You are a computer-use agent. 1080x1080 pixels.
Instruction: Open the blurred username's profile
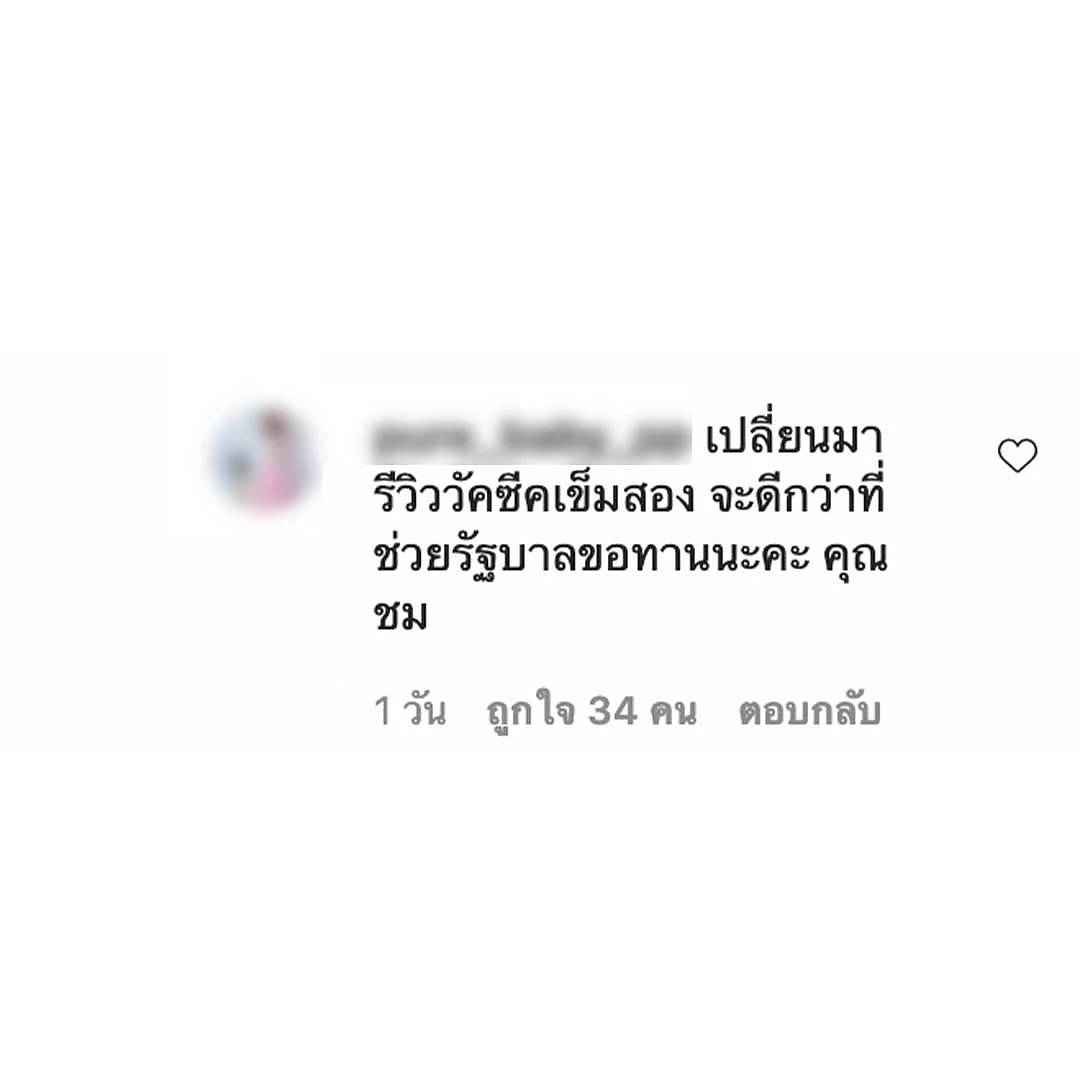pos(530,439)
